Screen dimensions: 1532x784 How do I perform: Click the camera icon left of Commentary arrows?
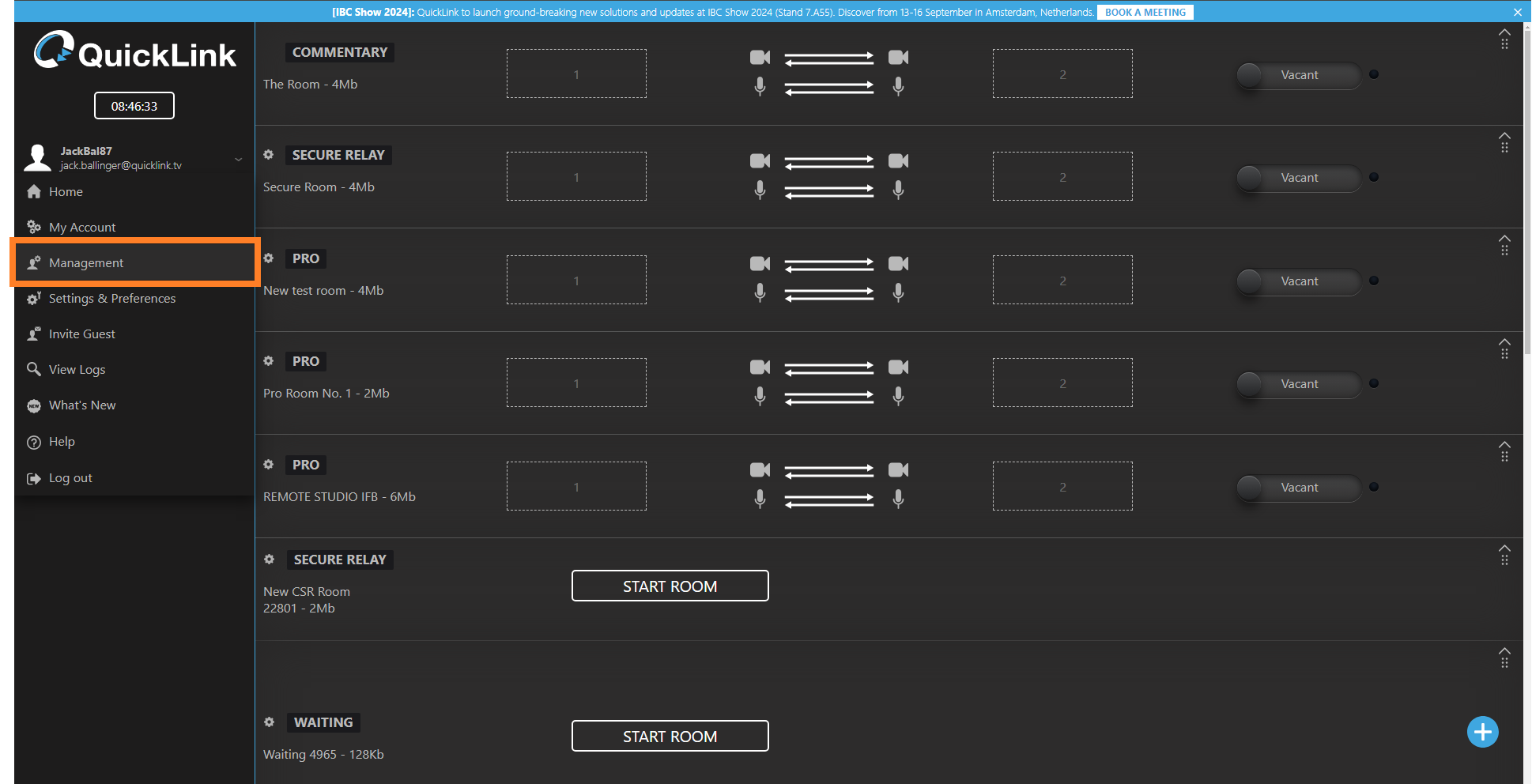[x=759, y=58]
